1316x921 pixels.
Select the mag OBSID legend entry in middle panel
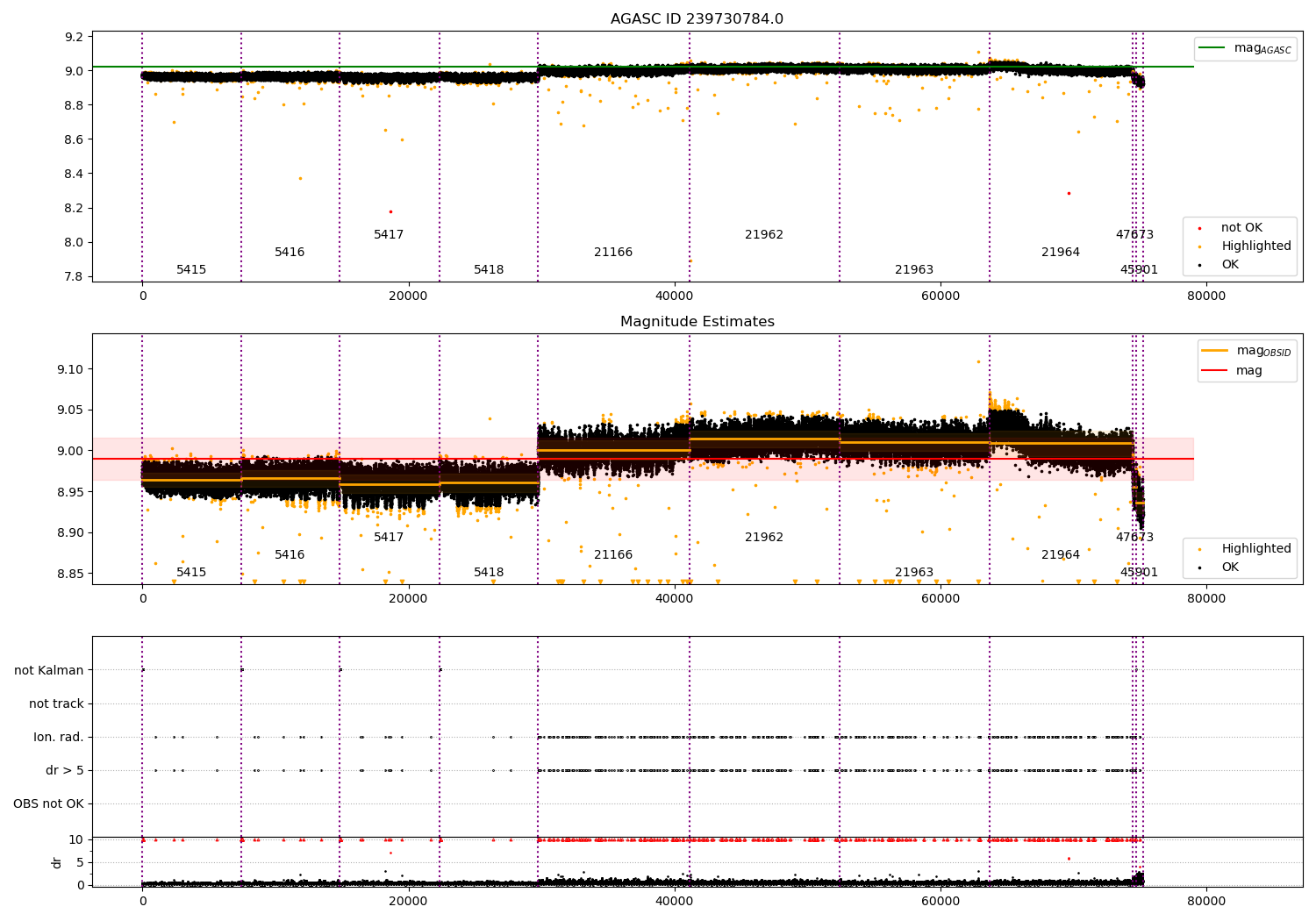tap(1247, 351)
